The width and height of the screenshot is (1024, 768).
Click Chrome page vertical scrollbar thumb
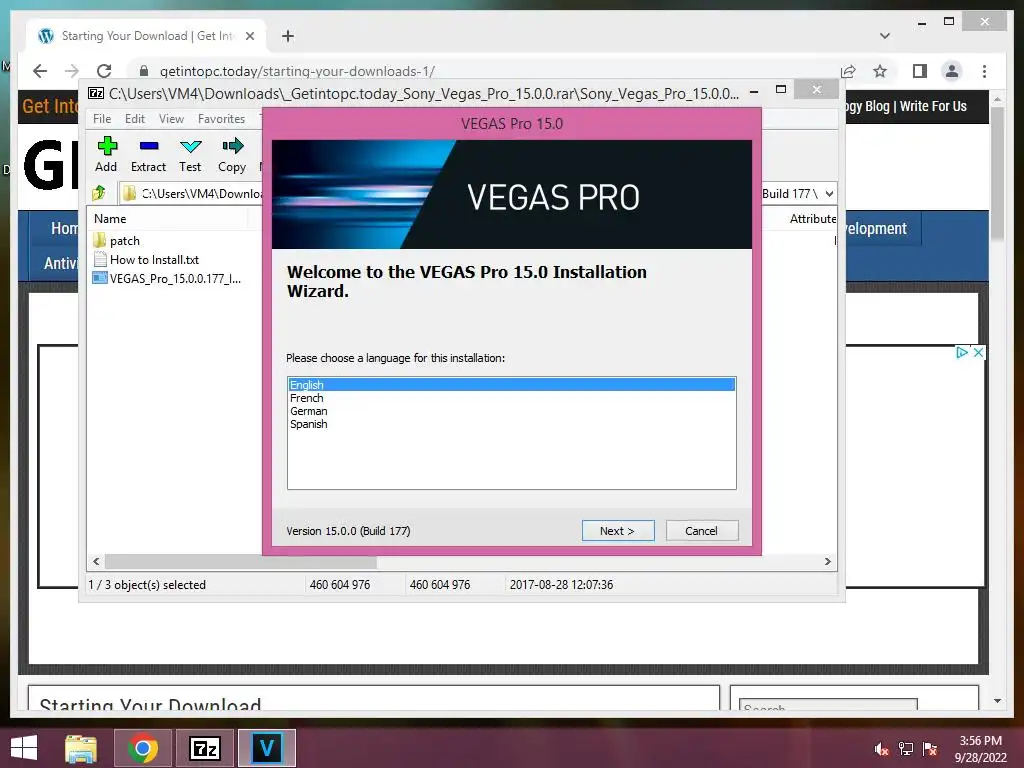[997, 174]
